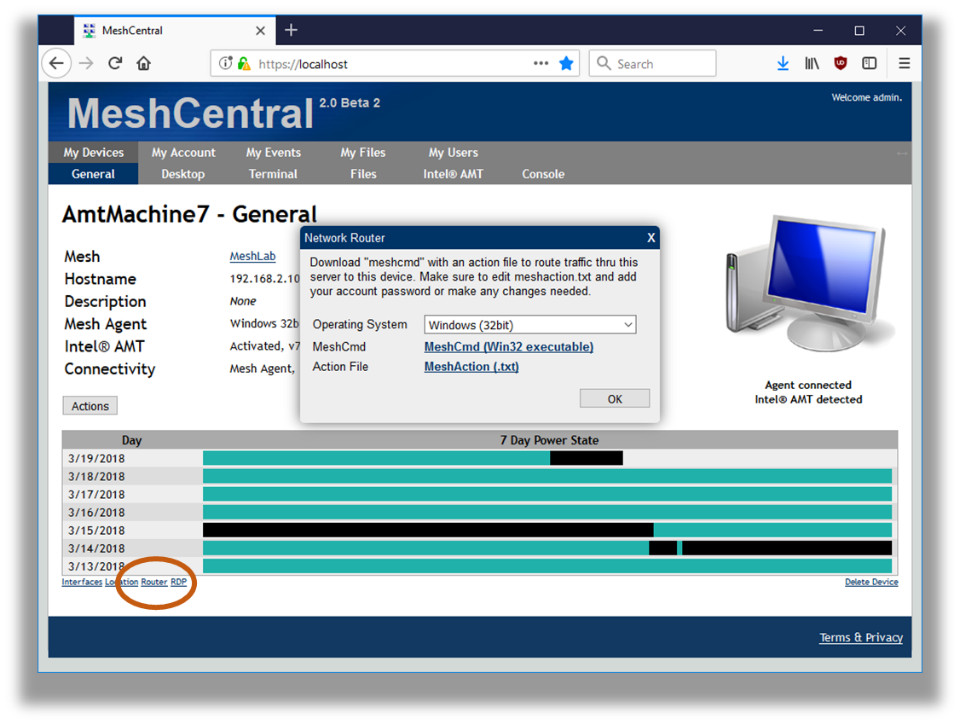Screen dimensions: 960x725
Task: Click the Actions button
Action: (x=90, y=406)
